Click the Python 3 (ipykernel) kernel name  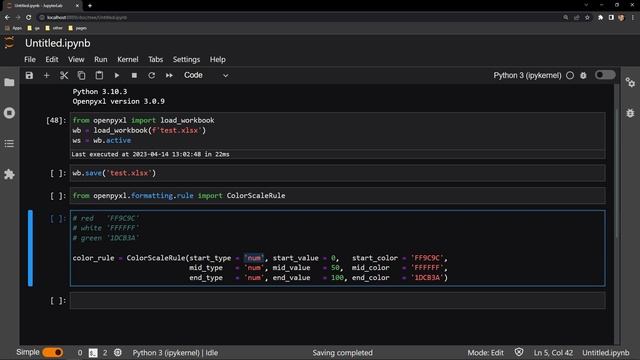pos(527,76)
